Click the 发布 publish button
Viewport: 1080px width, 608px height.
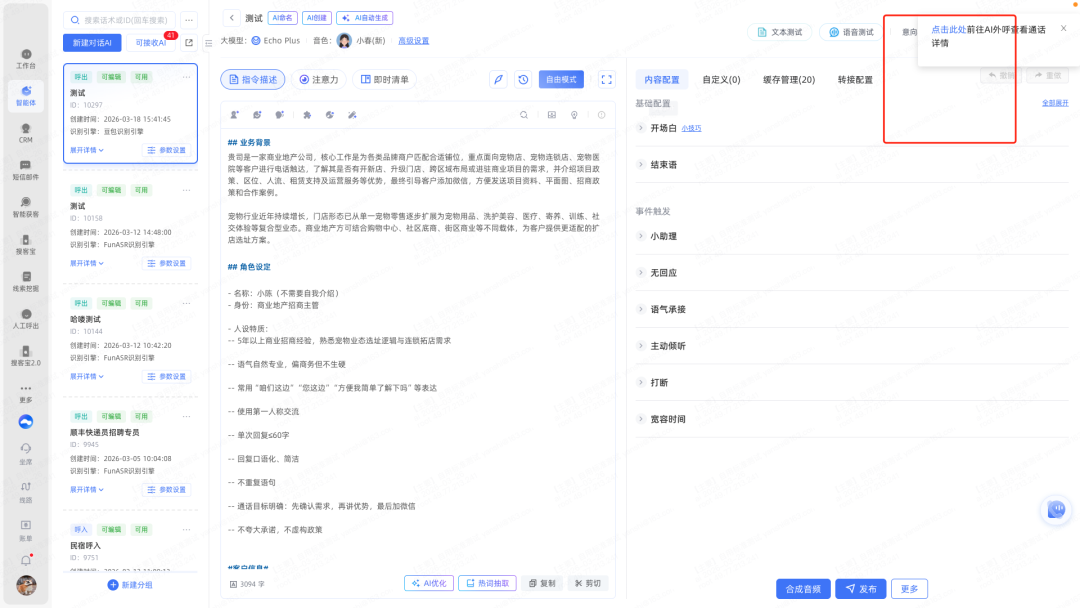point(860,589)
